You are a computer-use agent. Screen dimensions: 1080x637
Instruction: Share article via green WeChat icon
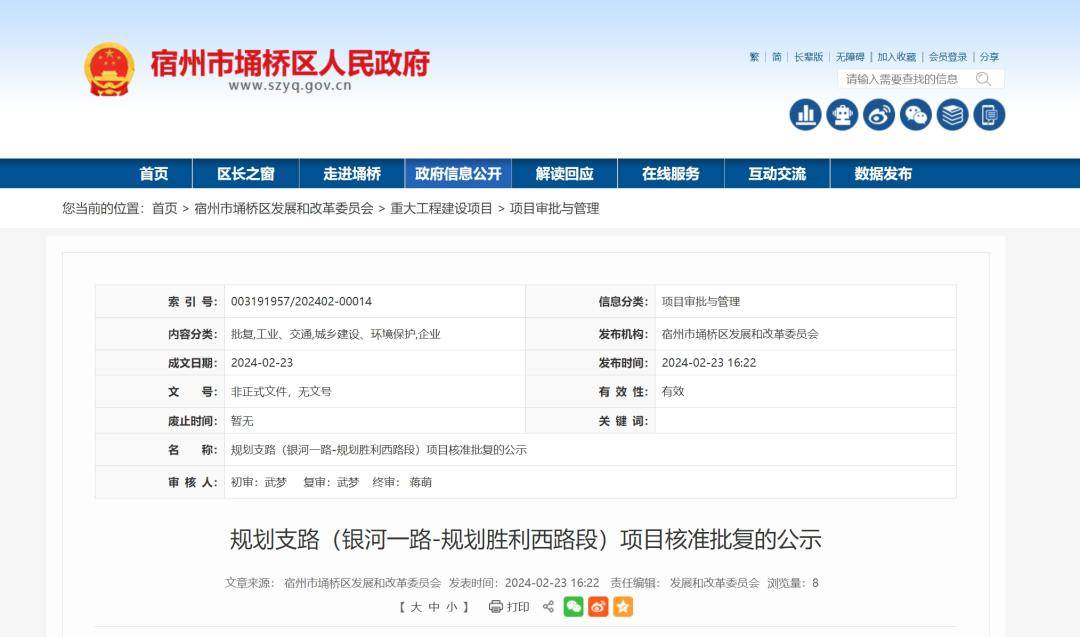click(573, 607)
